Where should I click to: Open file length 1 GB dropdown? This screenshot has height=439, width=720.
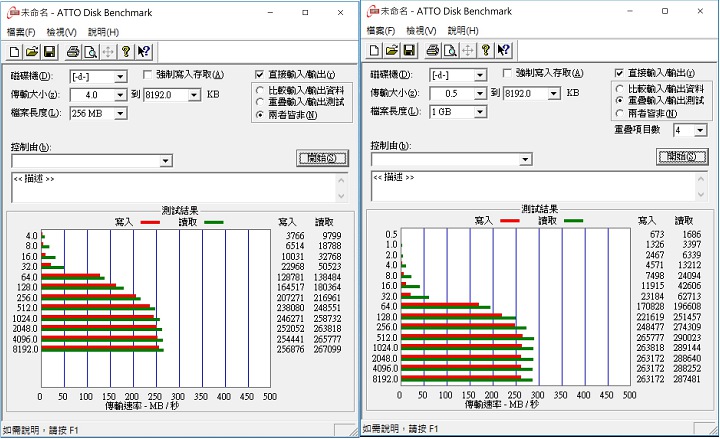click(x=480, y=112)
